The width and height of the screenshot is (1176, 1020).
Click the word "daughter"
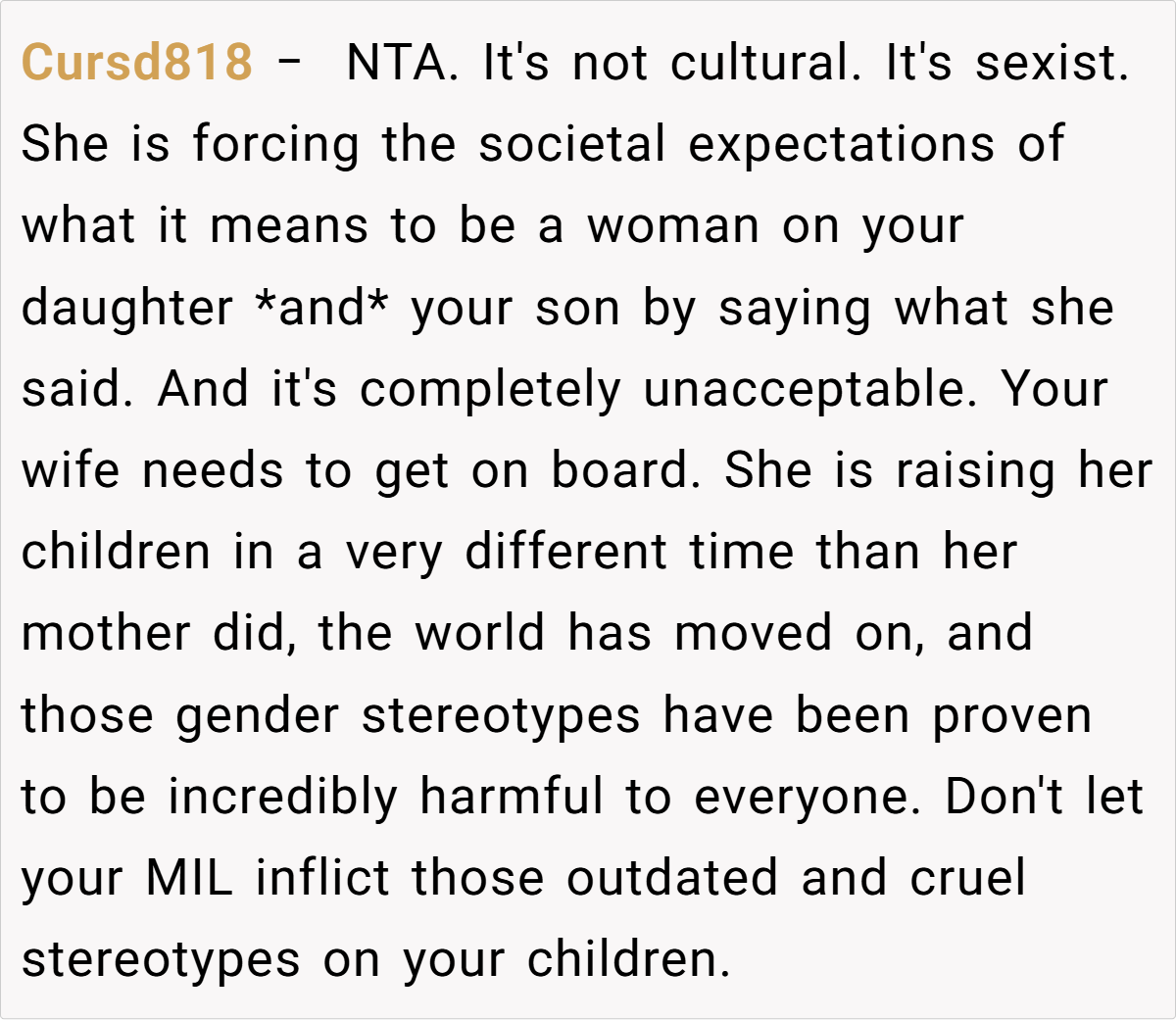point(127,309)
